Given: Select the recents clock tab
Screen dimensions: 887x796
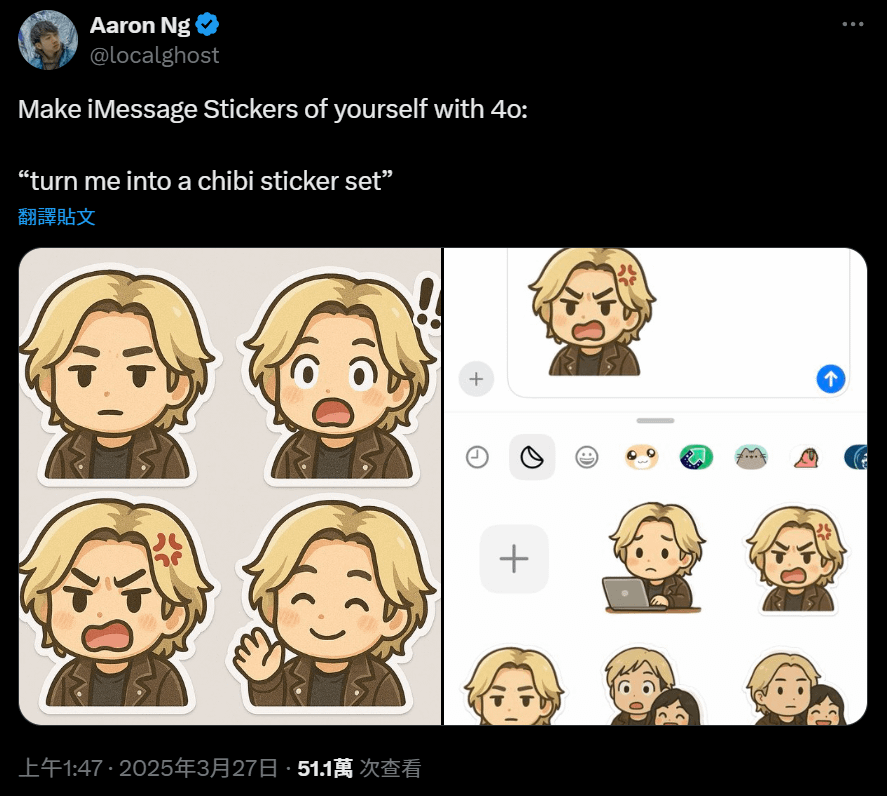Looking at the screenshot, I should (478, 457).
